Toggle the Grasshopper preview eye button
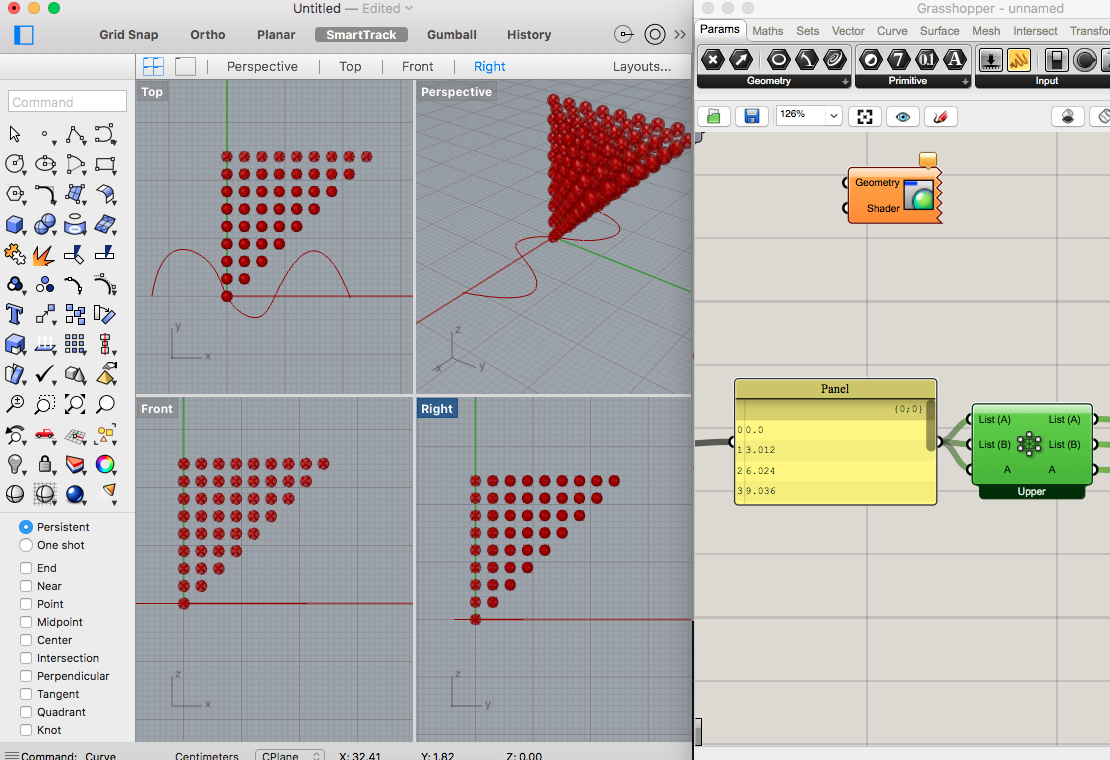 tap(903, 116)
